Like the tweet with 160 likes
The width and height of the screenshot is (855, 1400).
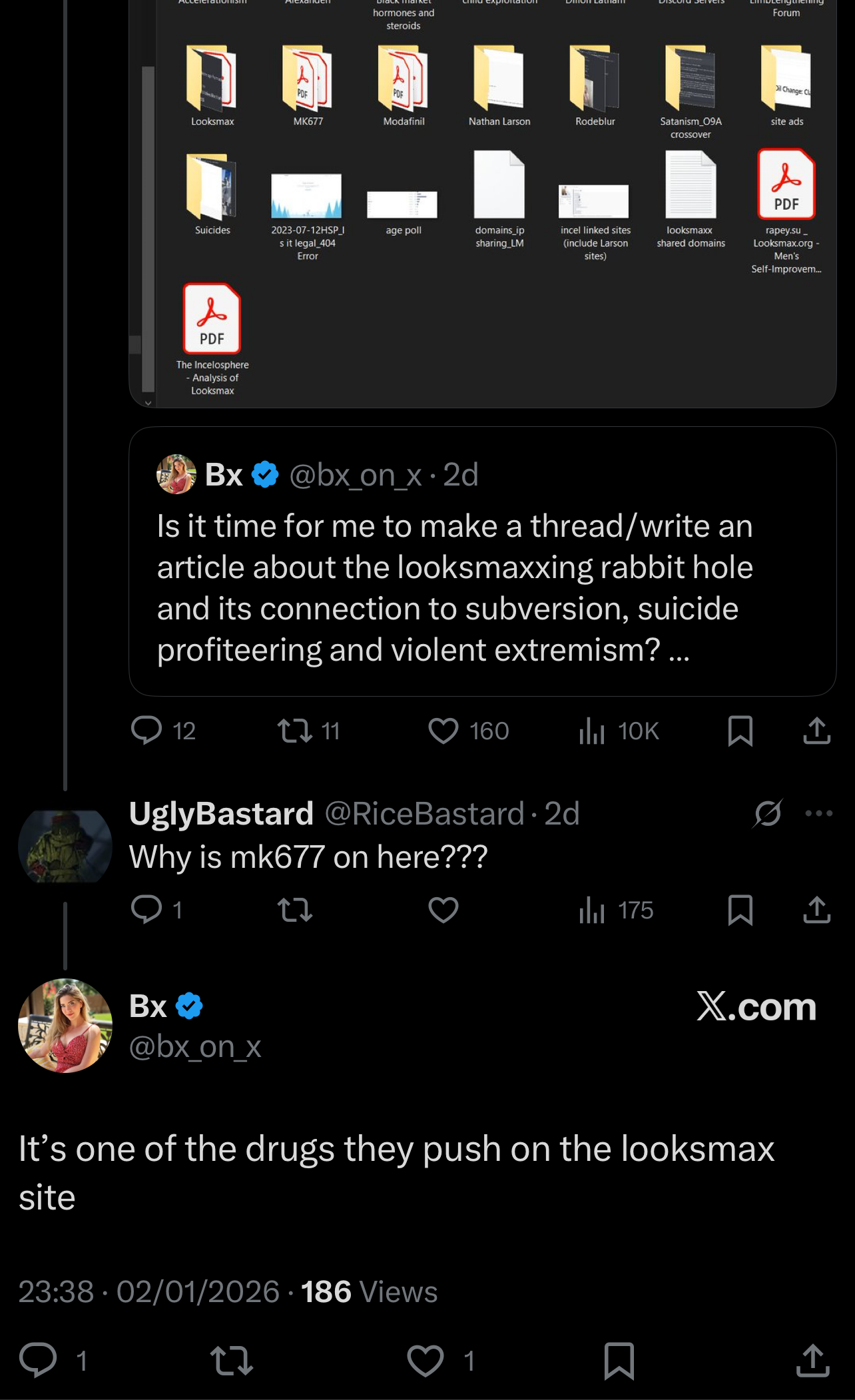click(443, 731)
